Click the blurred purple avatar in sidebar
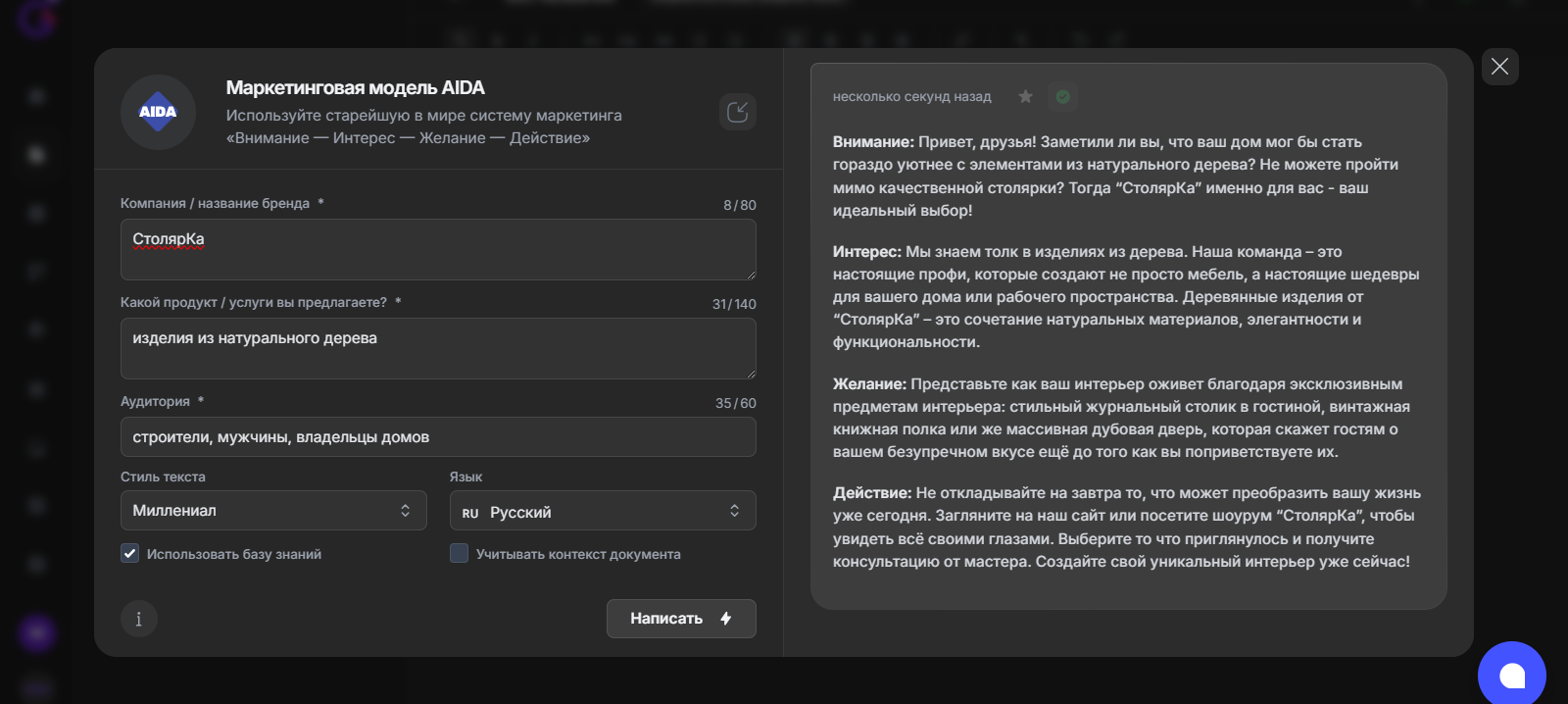1568x704 pixels. pyautogui.click(x=37, y=633)
